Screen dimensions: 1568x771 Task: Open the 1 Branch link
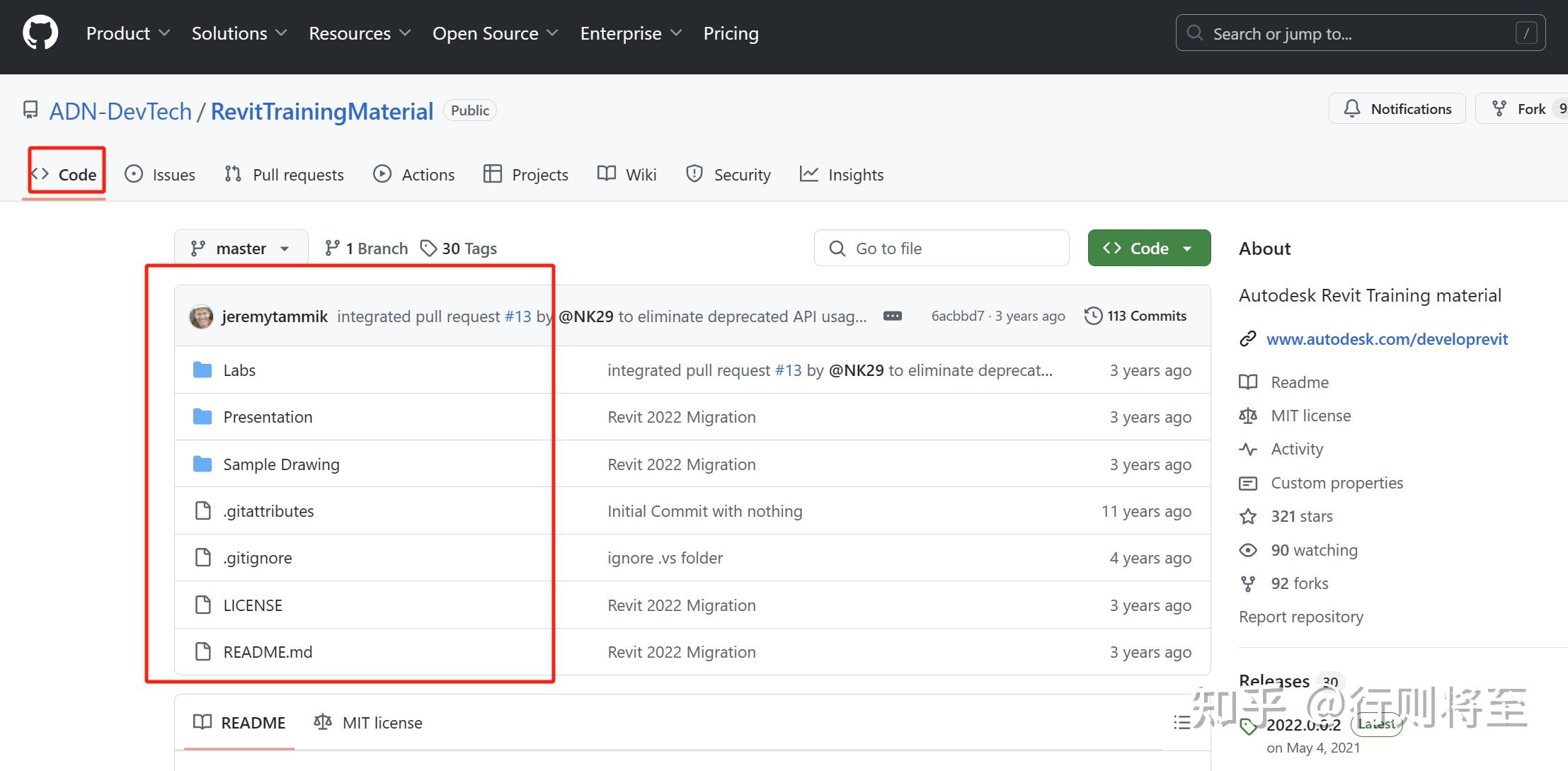tap(367, 249)
